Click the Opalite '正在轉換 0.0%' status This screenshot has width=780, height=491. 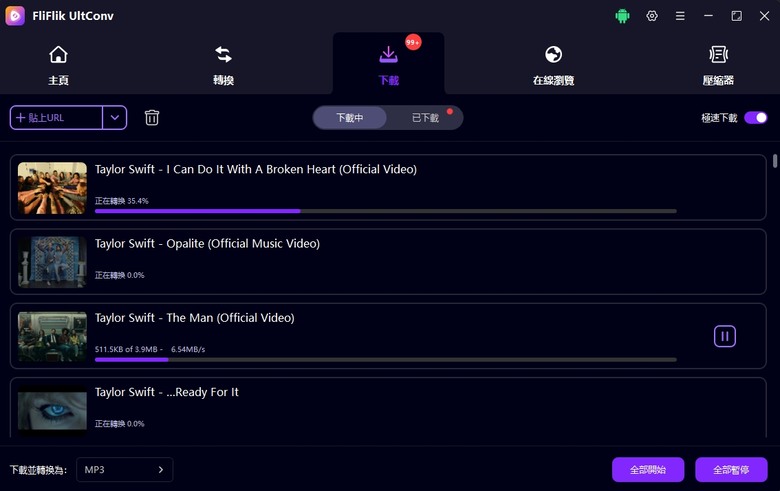click(x=120, y=275)
